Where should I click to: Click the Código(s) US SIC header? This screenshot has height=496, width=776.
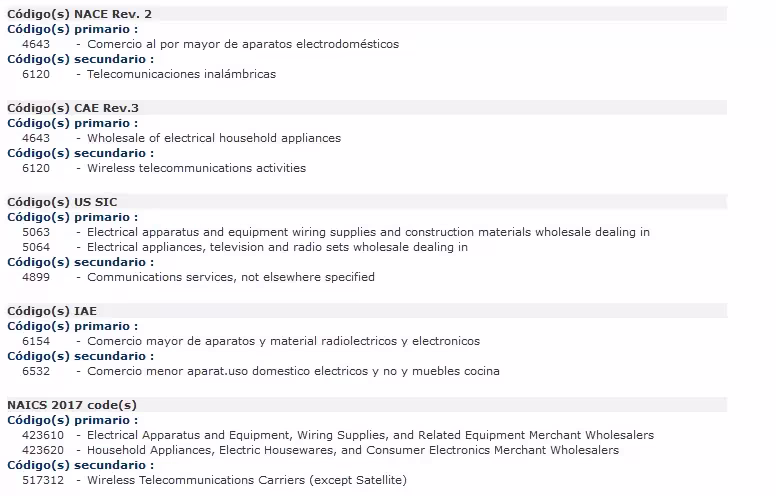pos(62,202)
